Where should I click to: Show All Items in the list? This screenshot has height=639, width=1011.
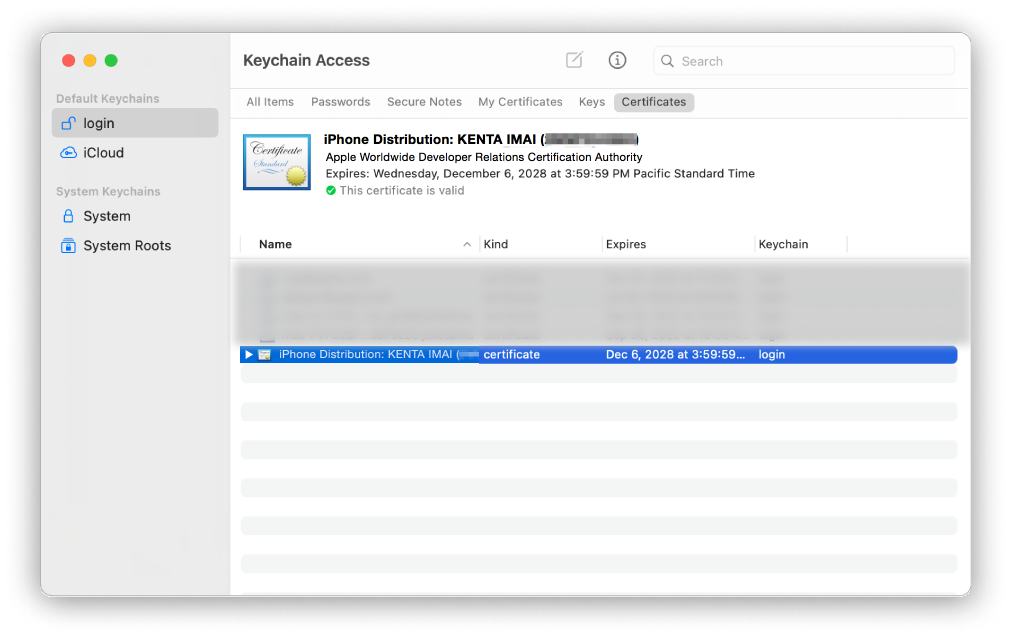click(x=269, y=101)
